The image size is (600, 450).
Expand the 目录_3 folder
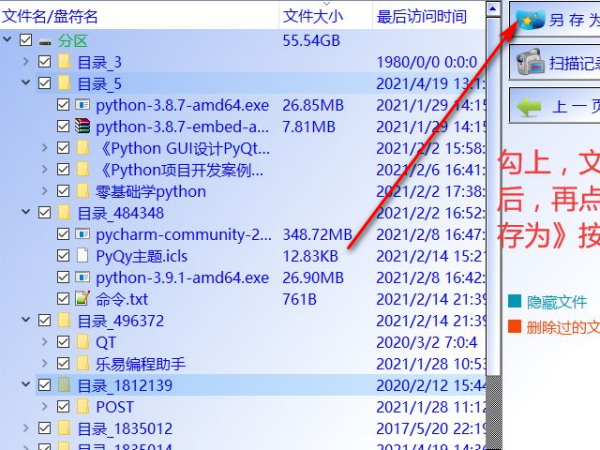pyautogui.click(x=26, y=61)
